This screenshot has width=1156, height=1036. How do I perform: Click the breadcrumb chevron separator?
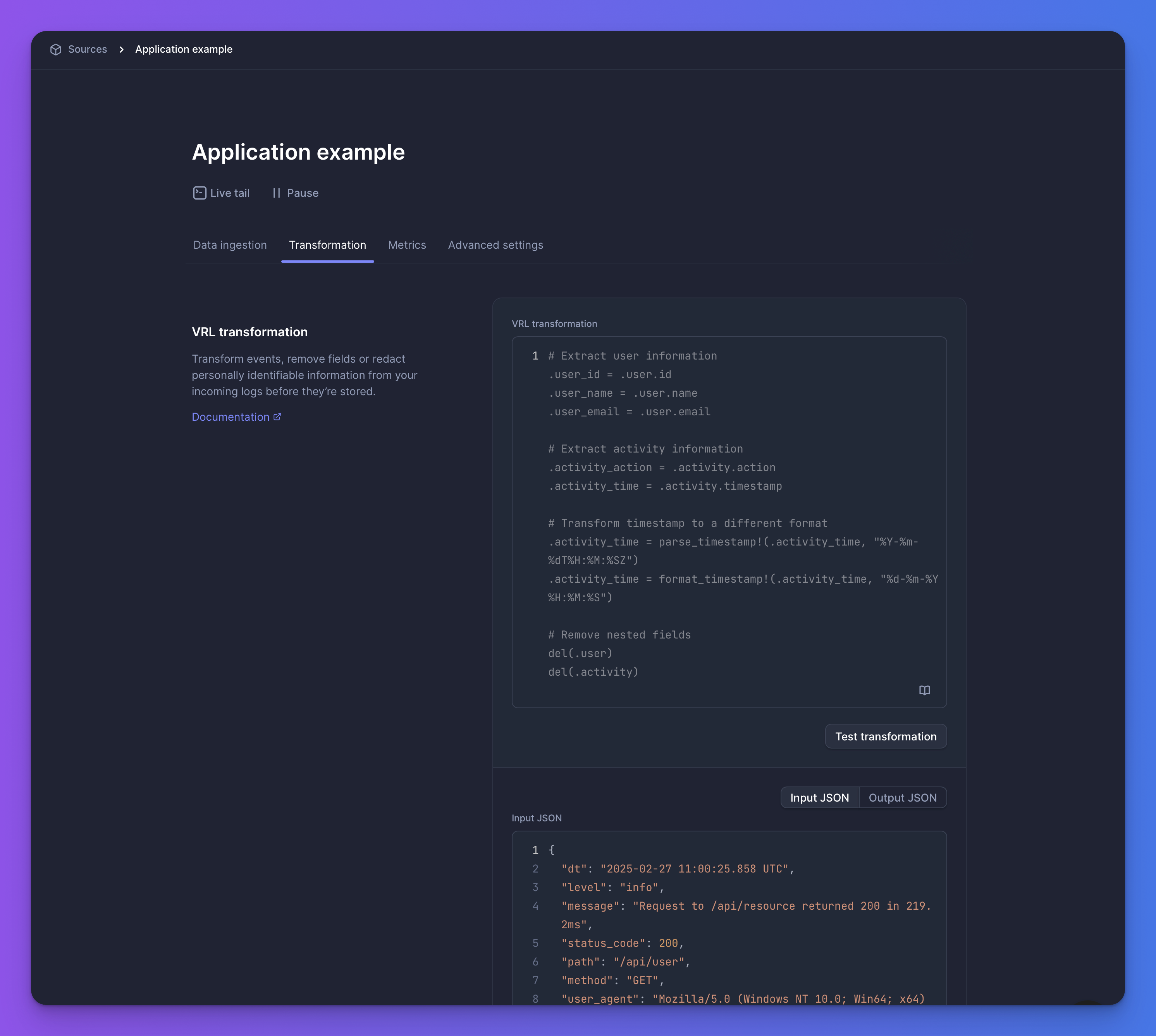pos(121,50)
